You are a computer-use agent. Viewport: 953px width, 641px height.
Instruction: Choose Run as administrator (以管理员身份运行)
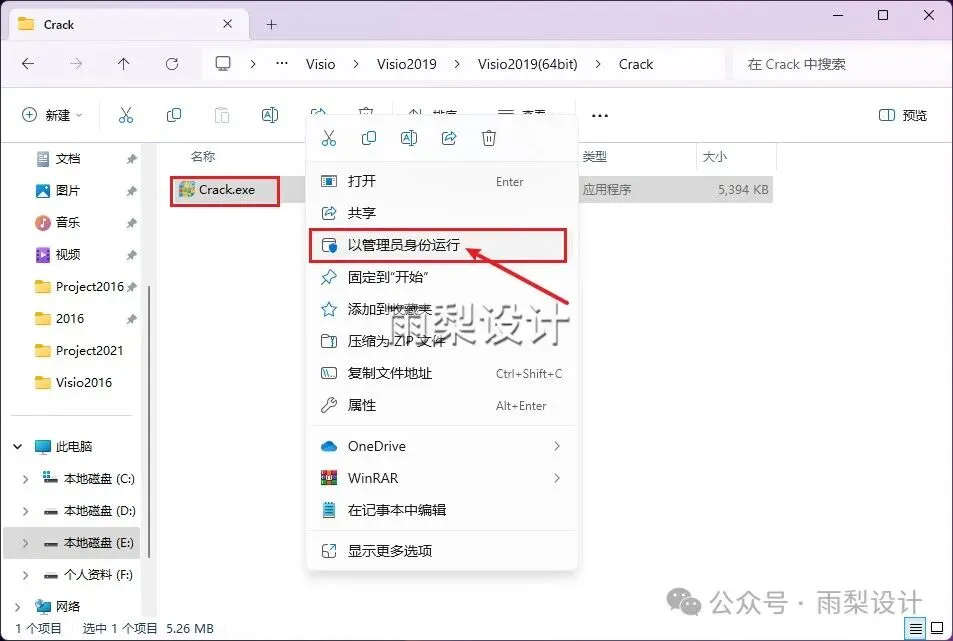coord(441,245)
